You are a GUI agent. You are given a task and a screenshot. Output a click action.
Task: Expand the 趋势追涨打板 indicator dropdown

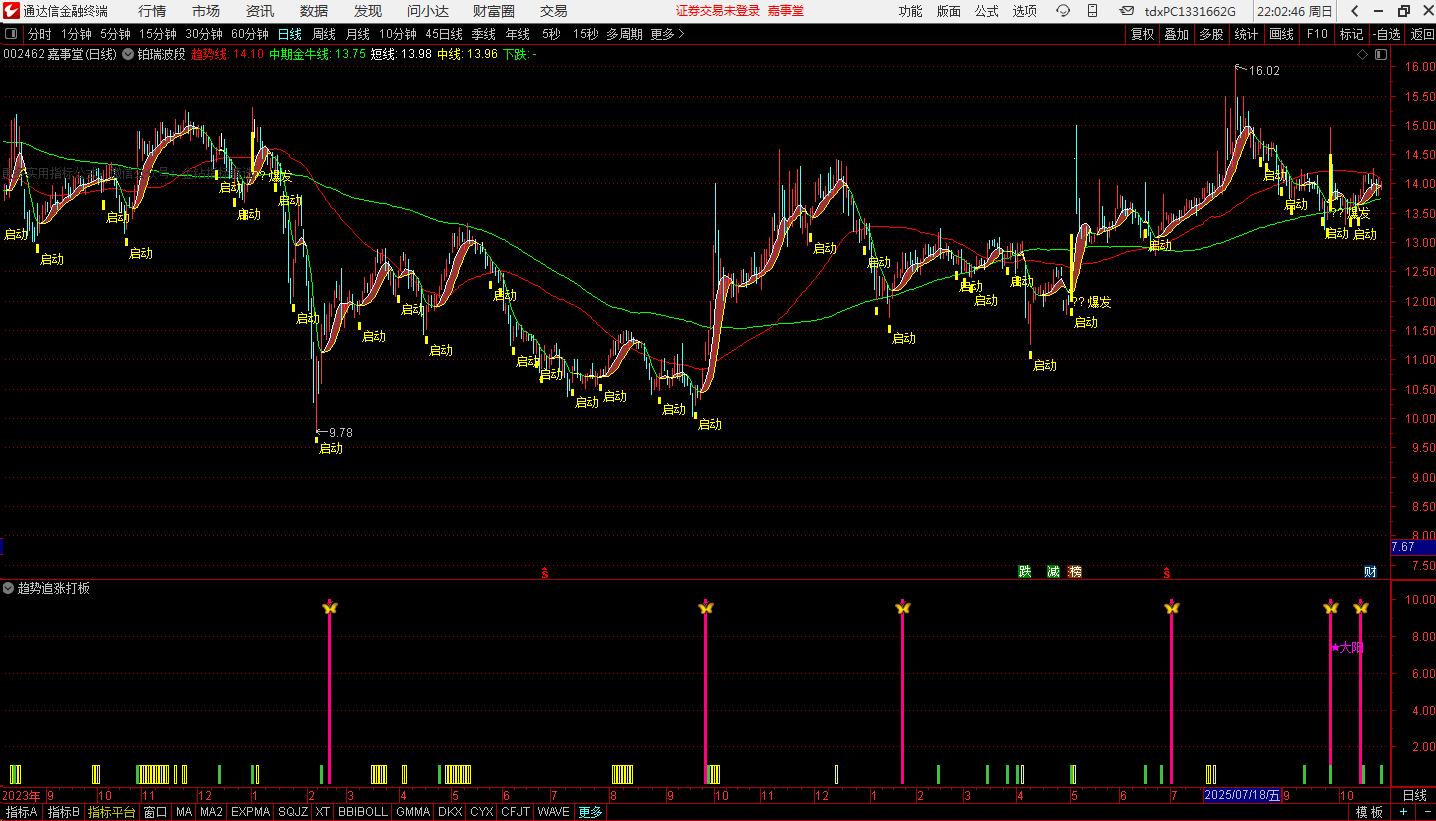[9, 588]
